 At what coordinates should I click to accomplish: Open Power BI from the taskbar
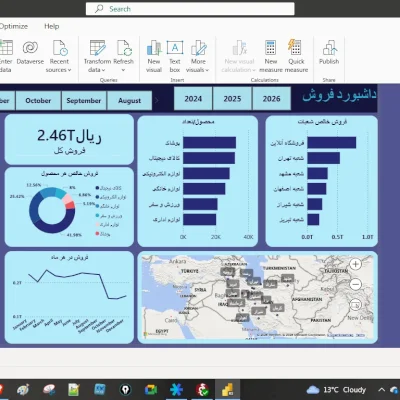click(227, 389)
